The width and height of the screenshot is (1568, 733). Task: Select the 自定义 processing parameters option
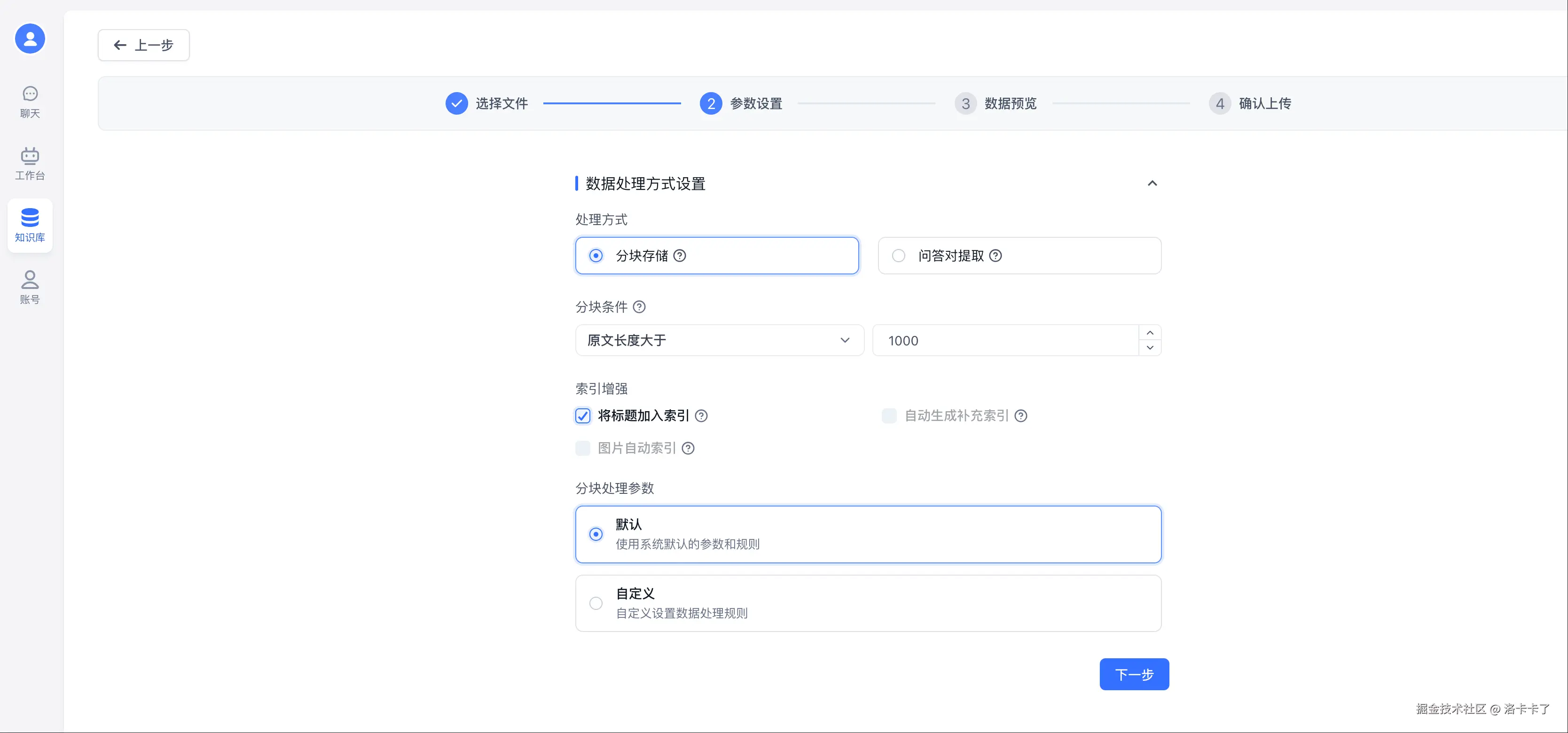[x=596, y=603]
